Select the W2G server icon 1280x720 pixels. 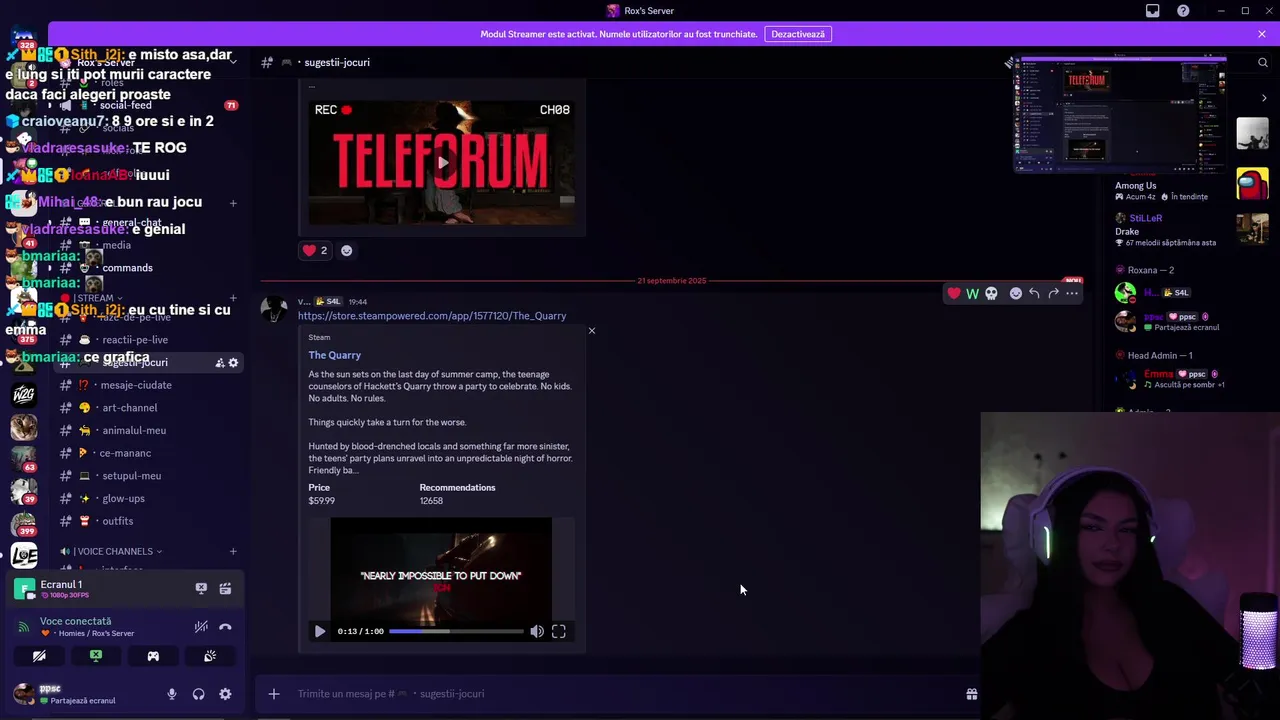(x=24, y=395)
